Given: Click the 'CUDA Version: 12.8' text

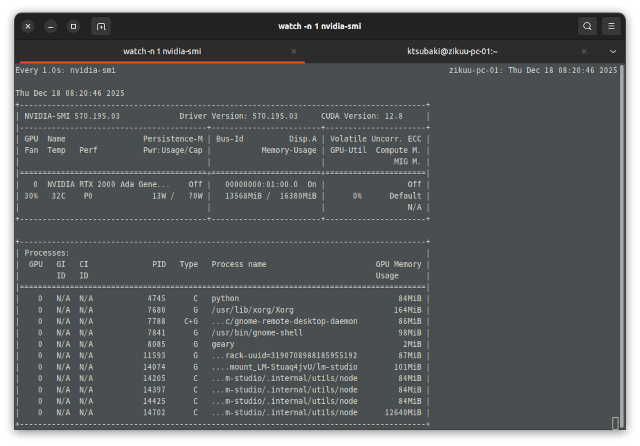Looking at the screenshot, I should pyautogui.click(x=362, y=116).
